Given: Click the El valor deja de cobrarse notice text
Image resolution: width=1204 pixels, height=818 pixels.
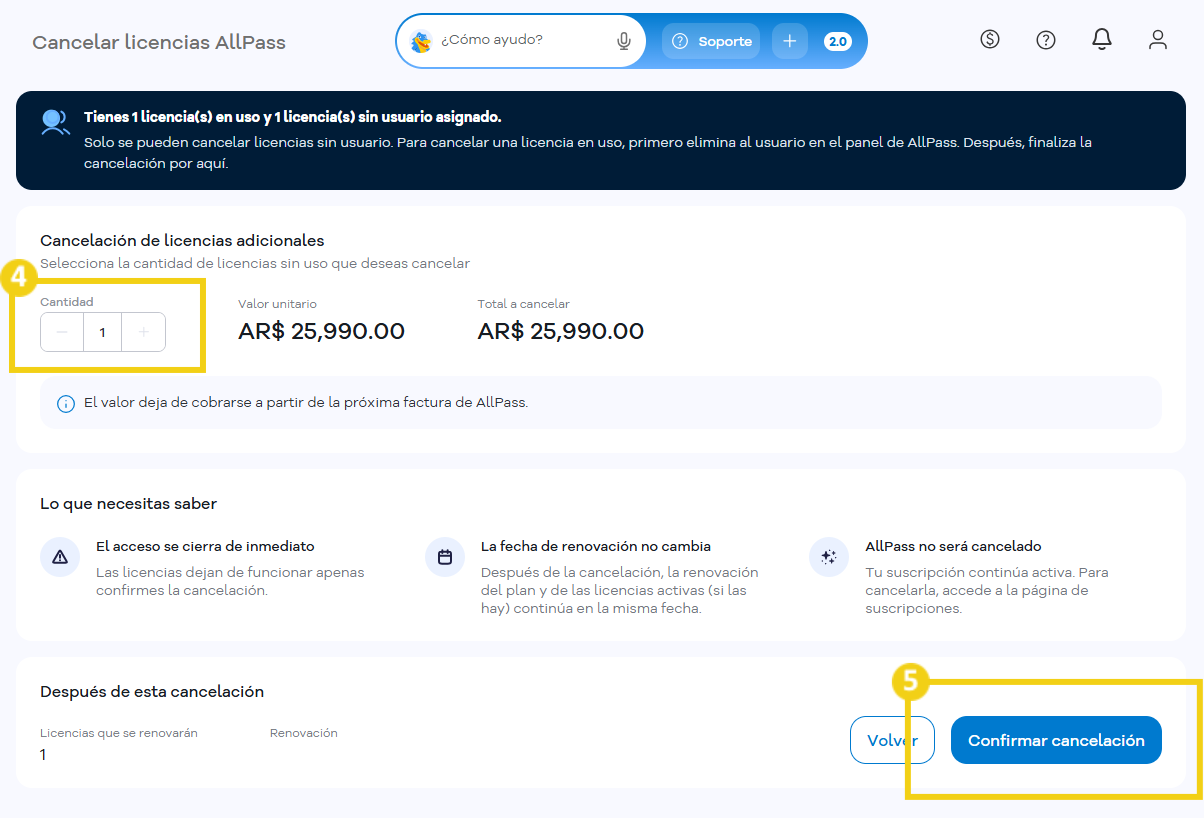Looking at the screenshot, I should tap(305, 403).
